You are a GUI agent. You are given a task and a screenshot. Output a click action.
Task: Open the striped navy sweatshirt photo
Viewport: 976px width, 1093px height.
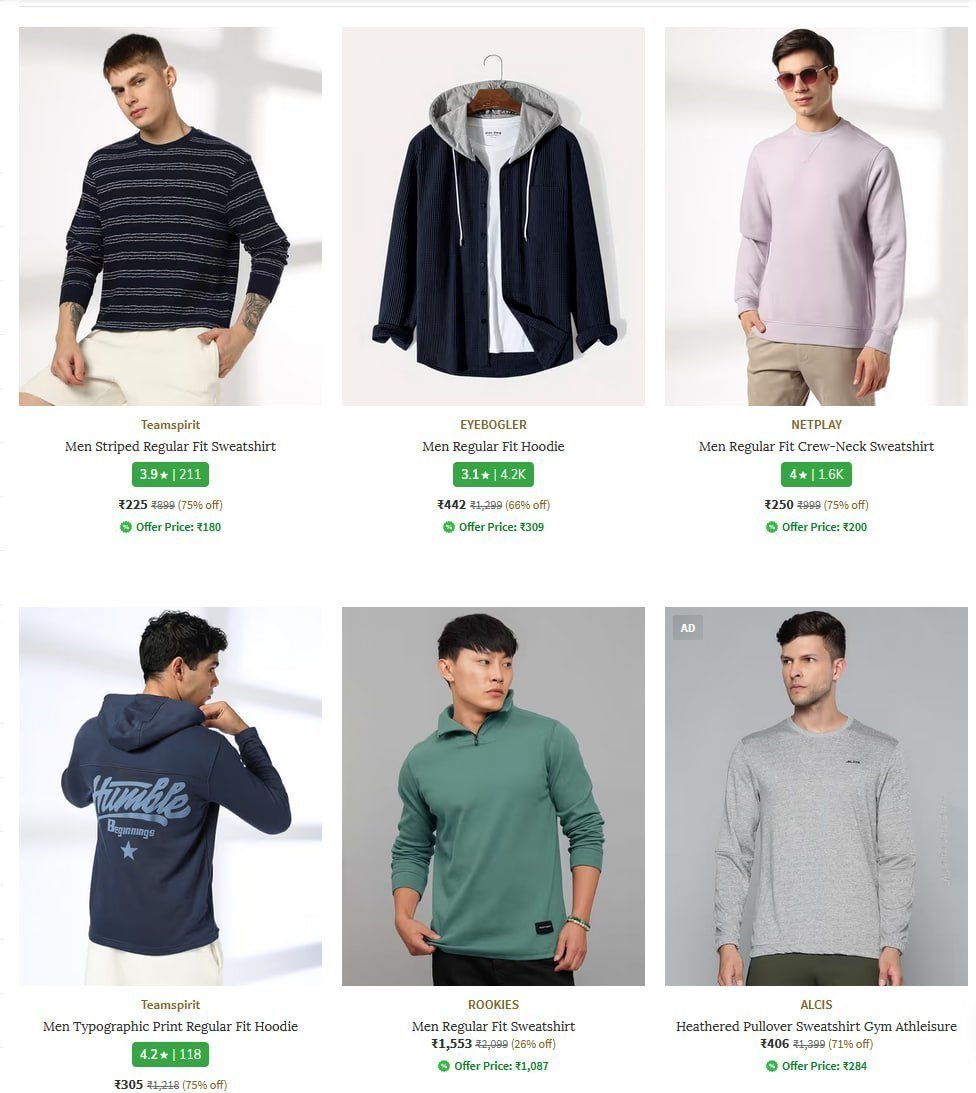(170, 216)
